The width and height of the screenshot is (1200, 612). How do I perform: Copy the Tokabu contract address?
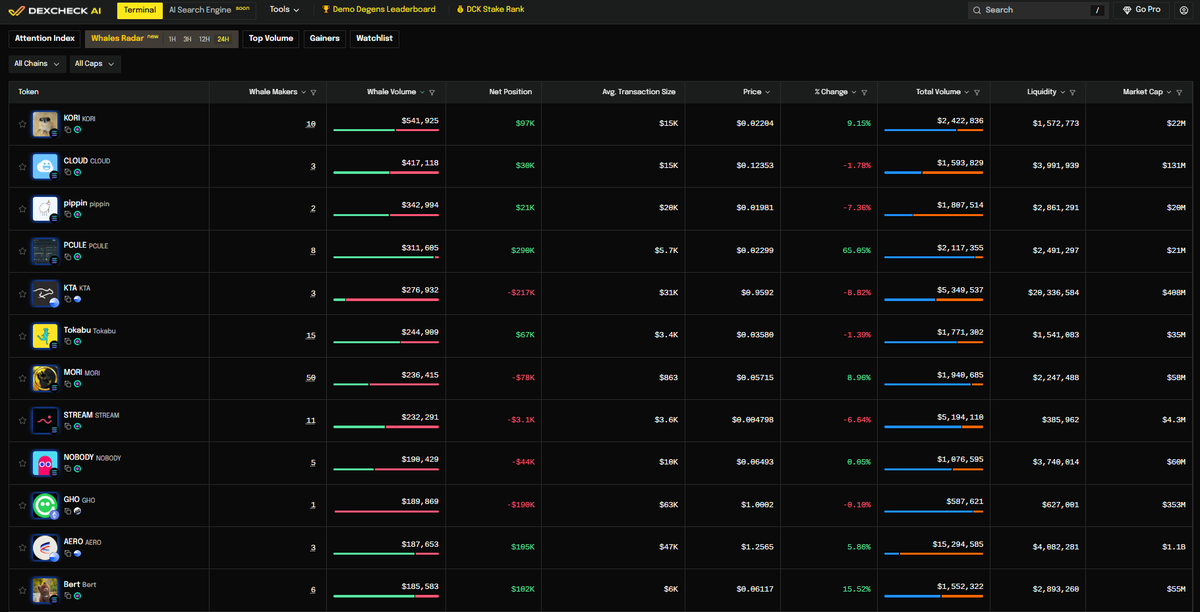68,342
